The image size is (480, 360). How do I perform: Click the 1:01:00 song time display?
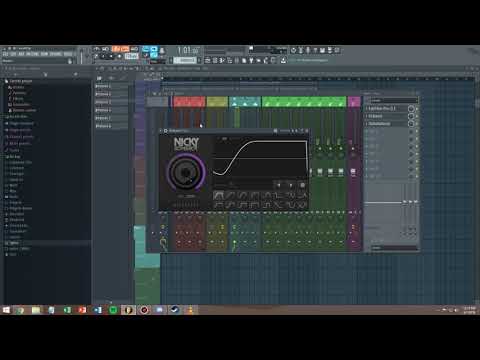(188, 51)
